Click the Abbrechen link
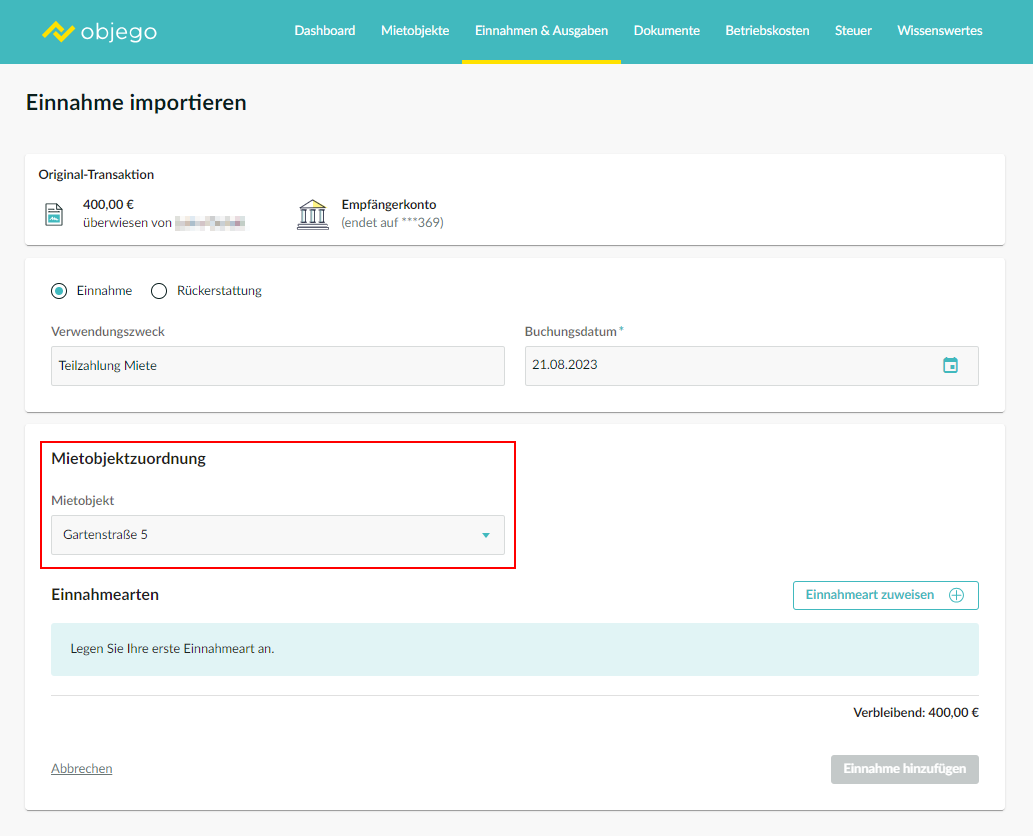The image size is (1033, 836). coord(81,769)
